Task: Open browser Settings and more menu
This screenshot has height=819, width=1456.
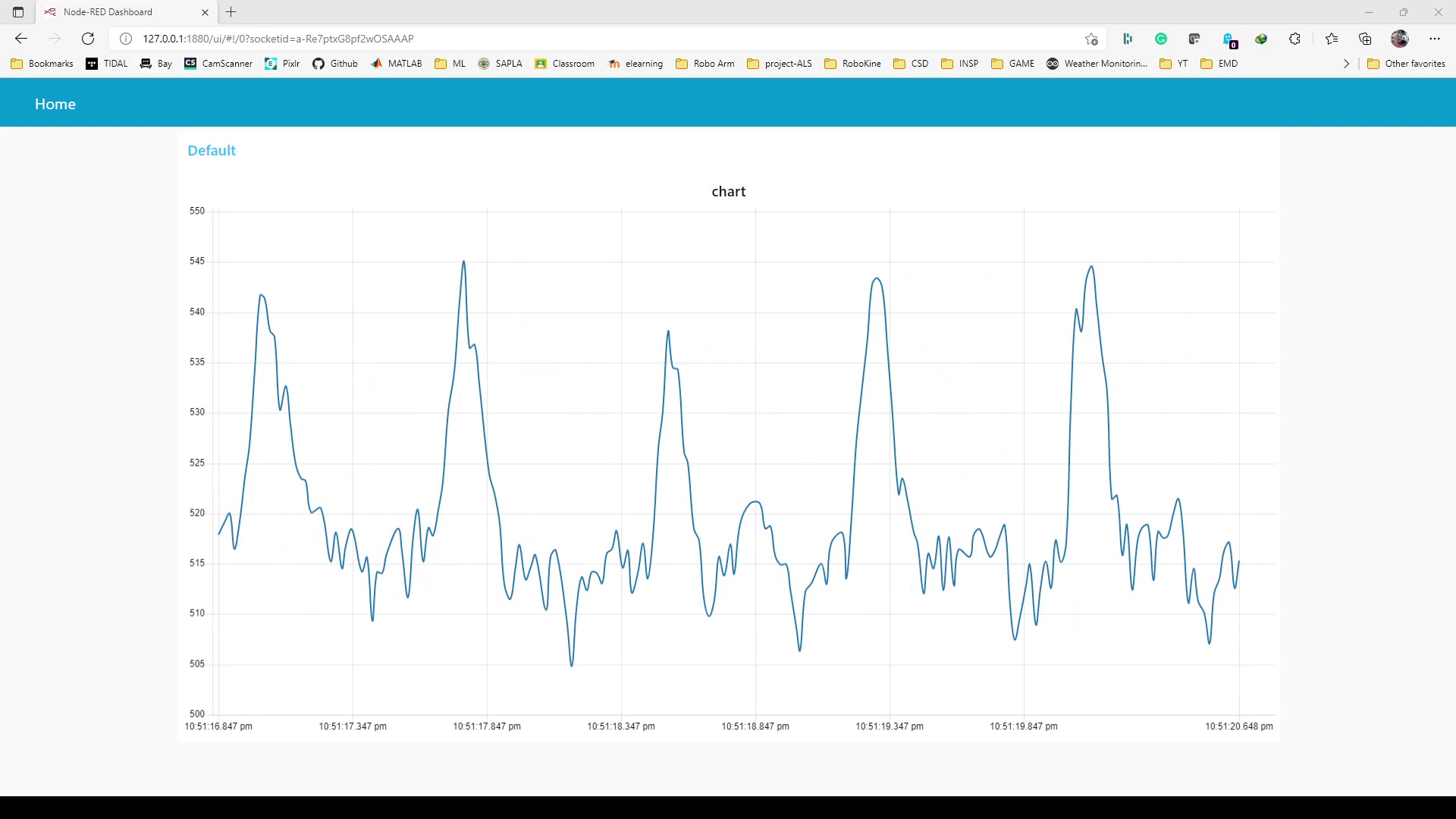Action: tap(1434, 39)
